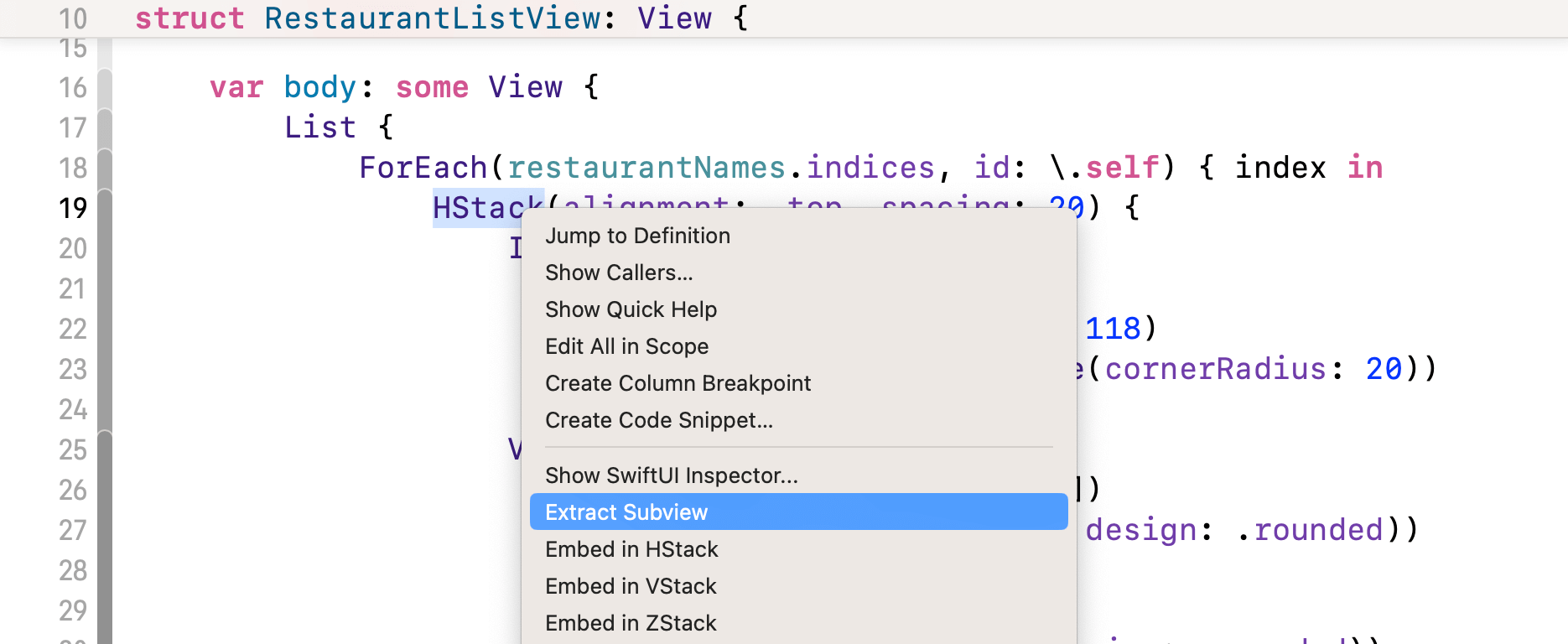Click the restaurantNames variable
Viewport: 1568px width, 644px height.
point(646,168)
